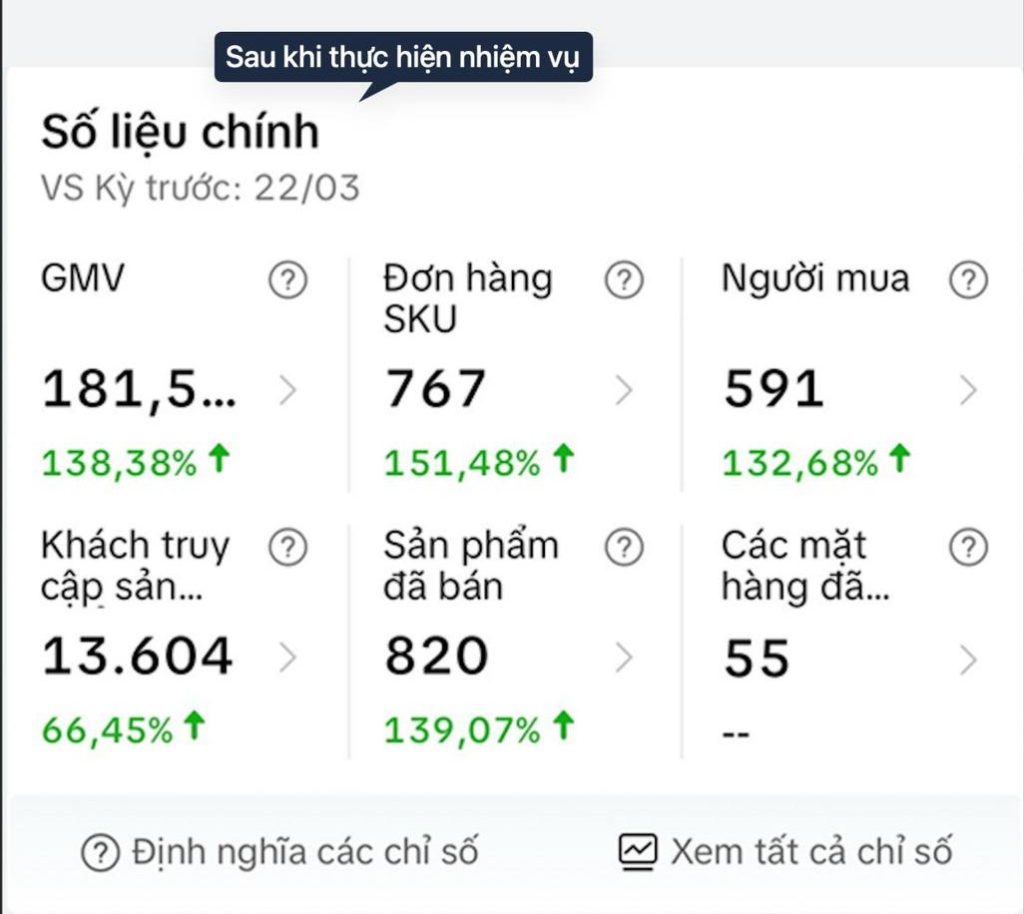Expand Đơn hàng SKU details chevron
1024x914 pixels.
click(x=624, y=391)
